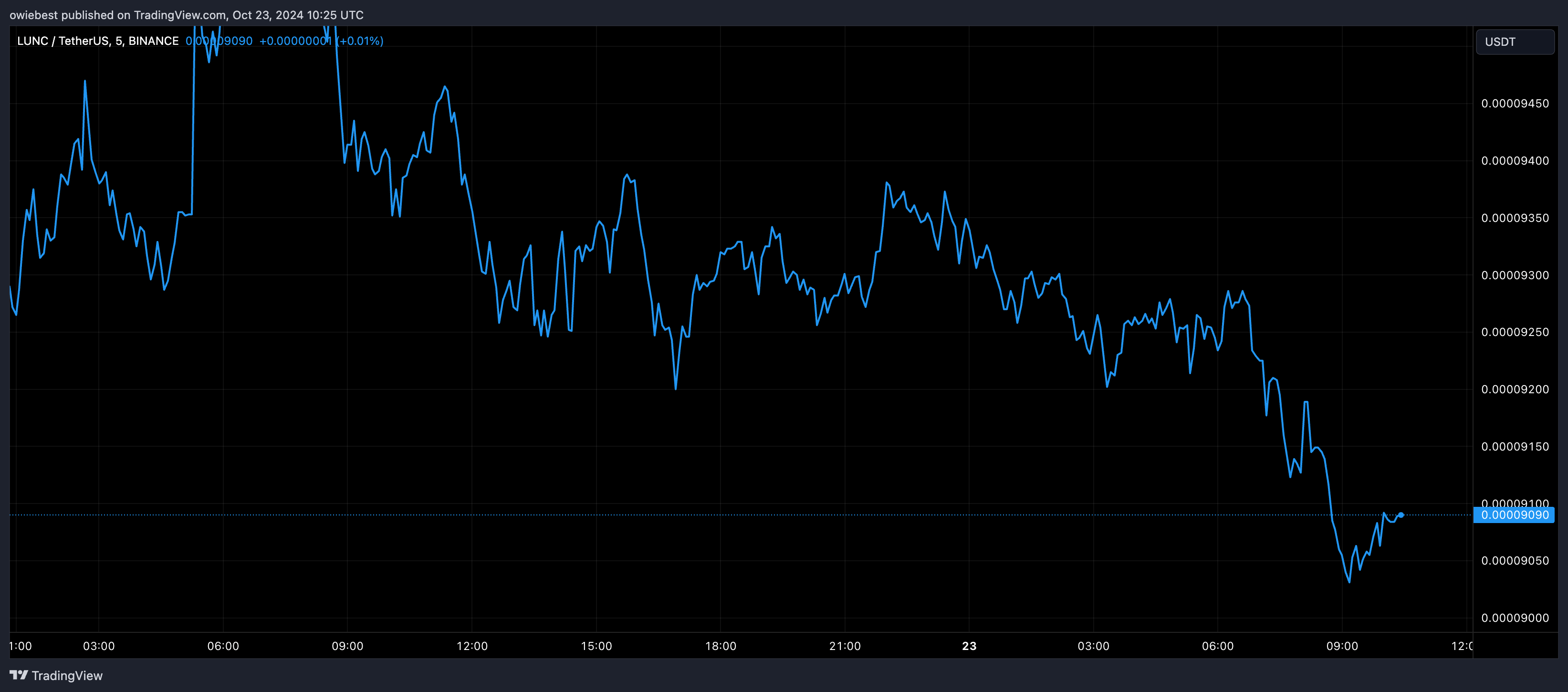Select the 21:00 time axis label
The height and width of the screenshot is (692, 1568).
(x=845, y=646)
